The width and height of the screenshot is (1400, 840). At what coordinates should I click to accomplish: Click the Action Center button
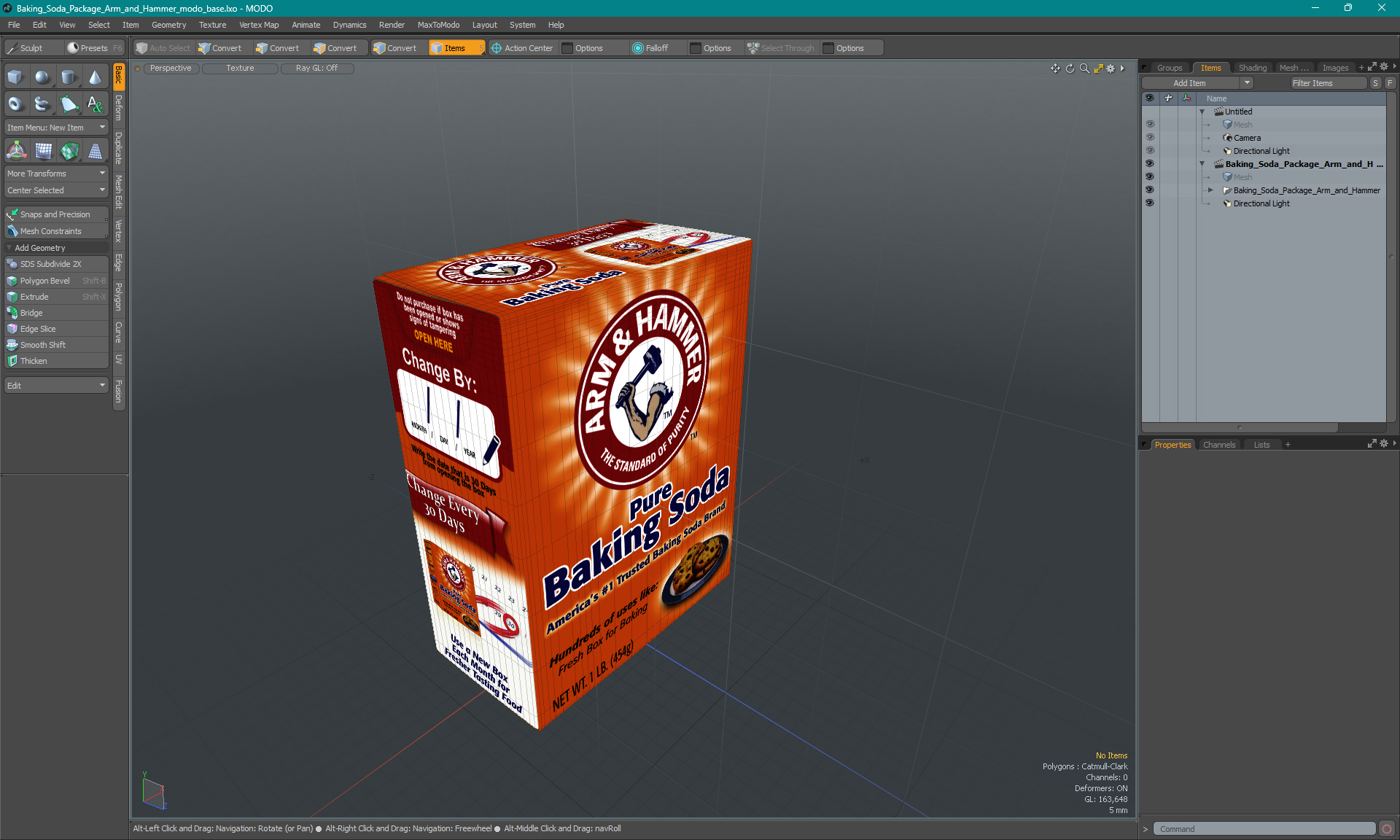tap(522, 48)
